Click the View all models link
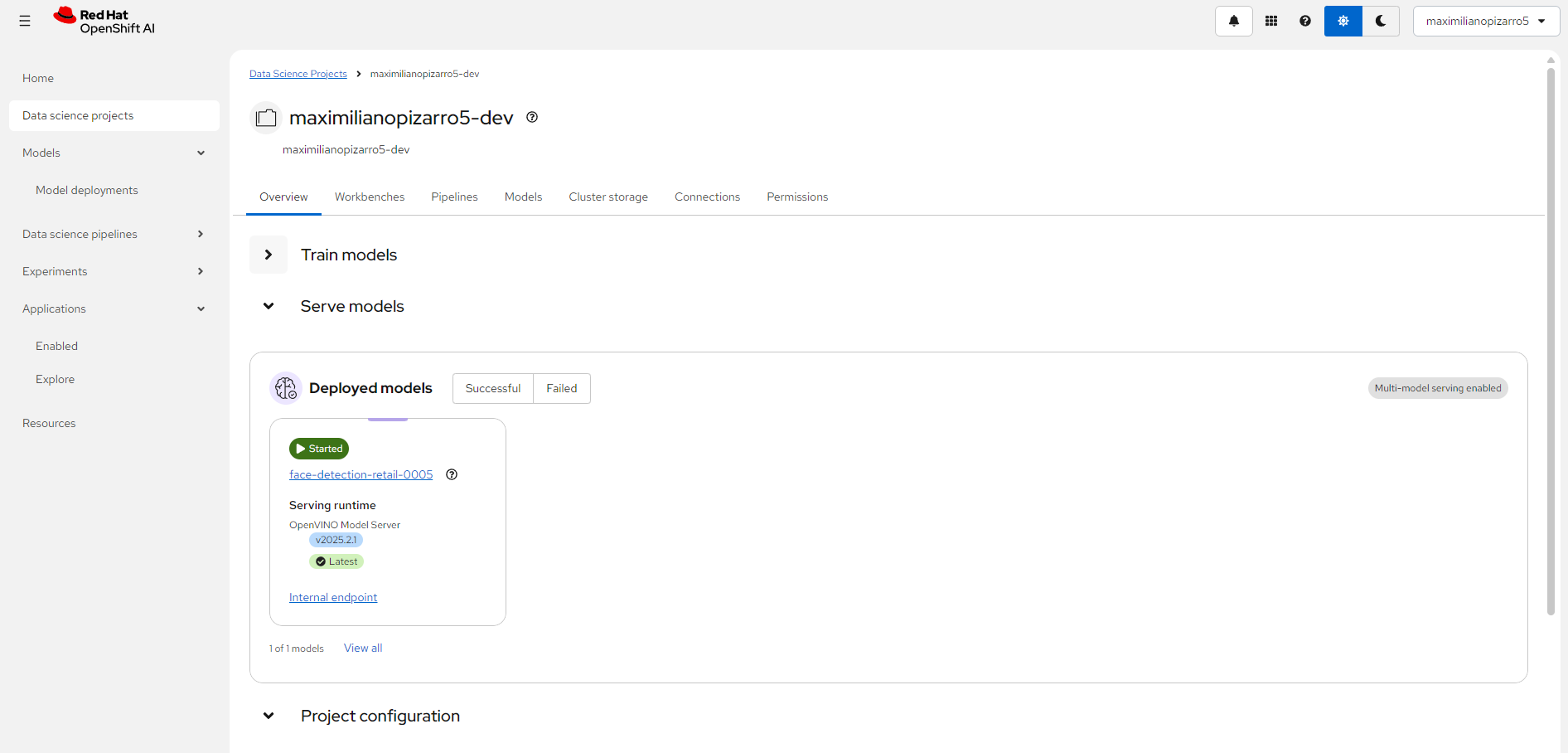Screen dimensions: 1568x753 (x=362, y=648)
